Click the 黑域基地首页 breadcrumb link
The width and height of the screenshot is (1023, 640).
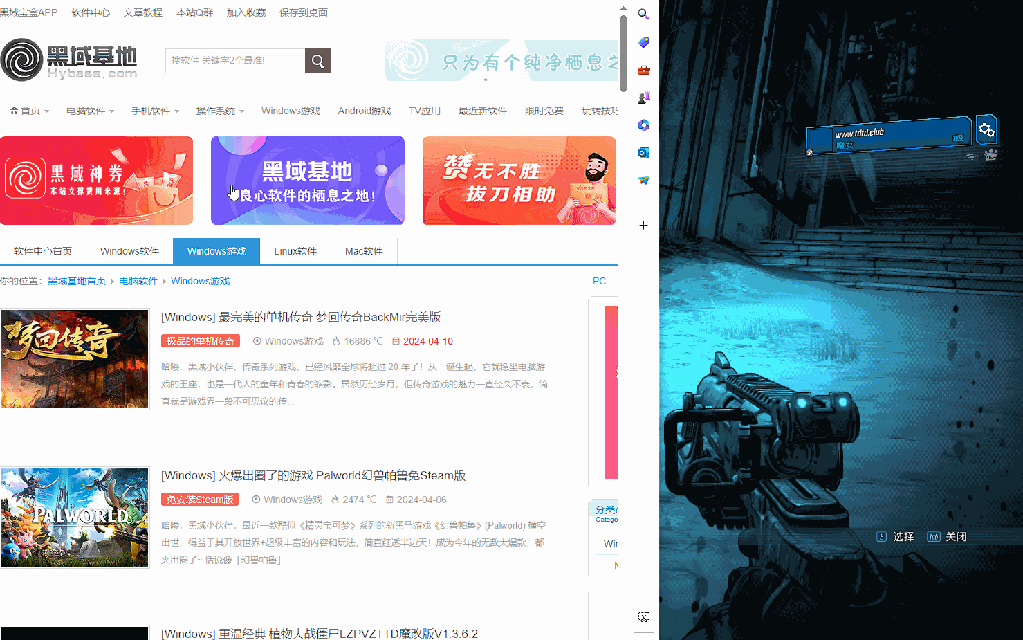76,281
